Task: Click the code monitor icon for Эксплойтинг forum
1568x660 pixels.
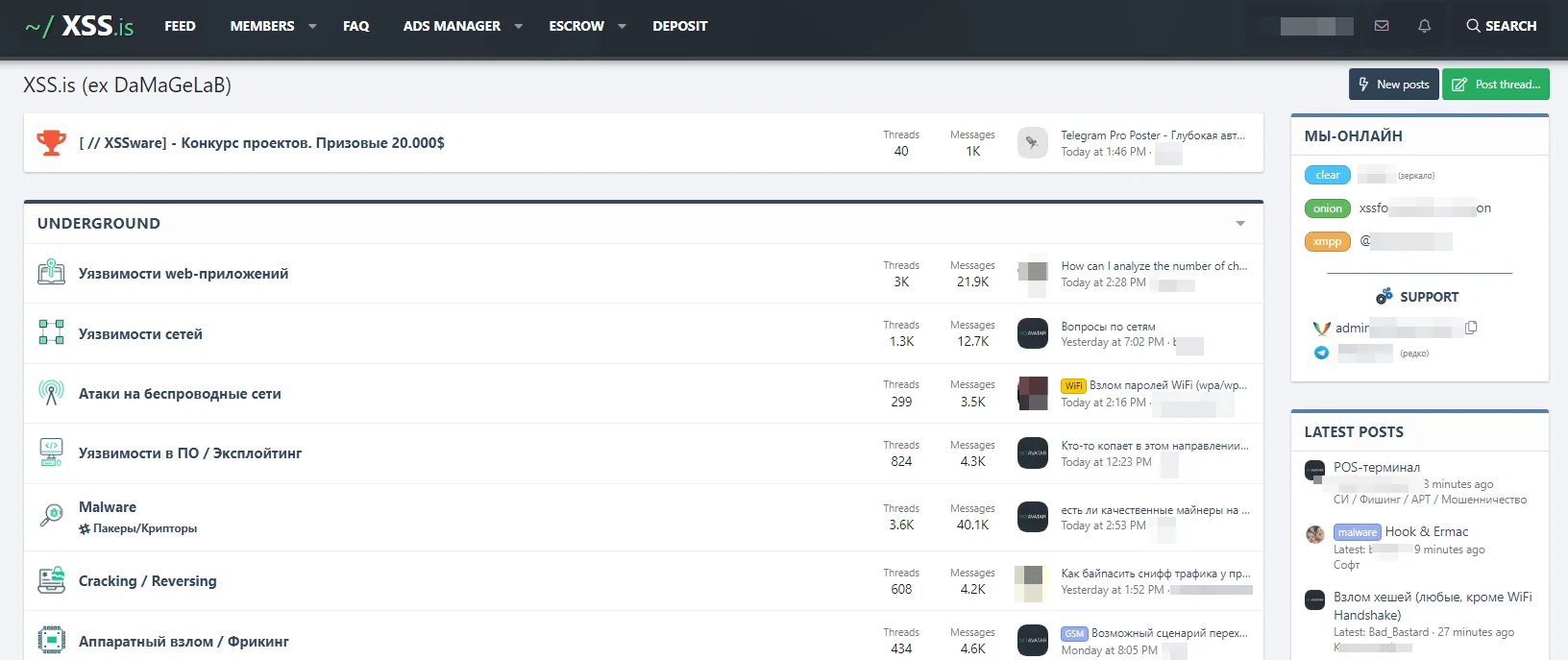Action: tap(51, 452)
